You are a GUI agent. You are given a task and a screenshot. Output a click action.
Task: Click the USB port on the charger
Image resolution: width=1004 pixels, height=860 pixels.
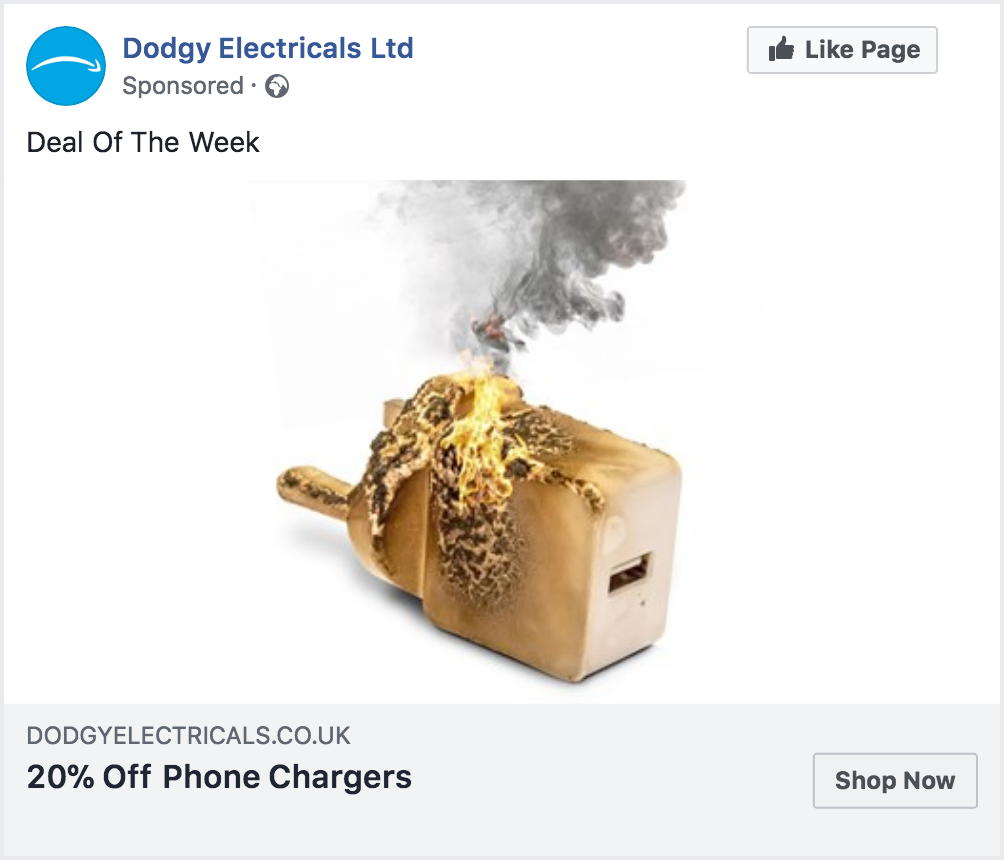628,572
